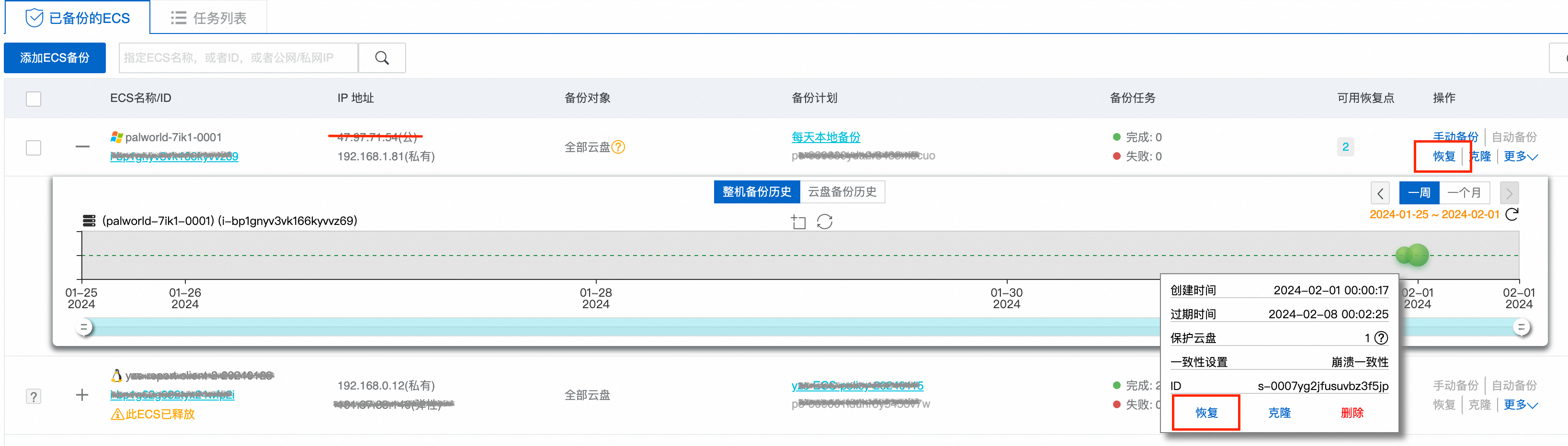
Task: Click the 创建时间 value 2024-02-01 00:00:17
Action: (x=1330, y=290)
